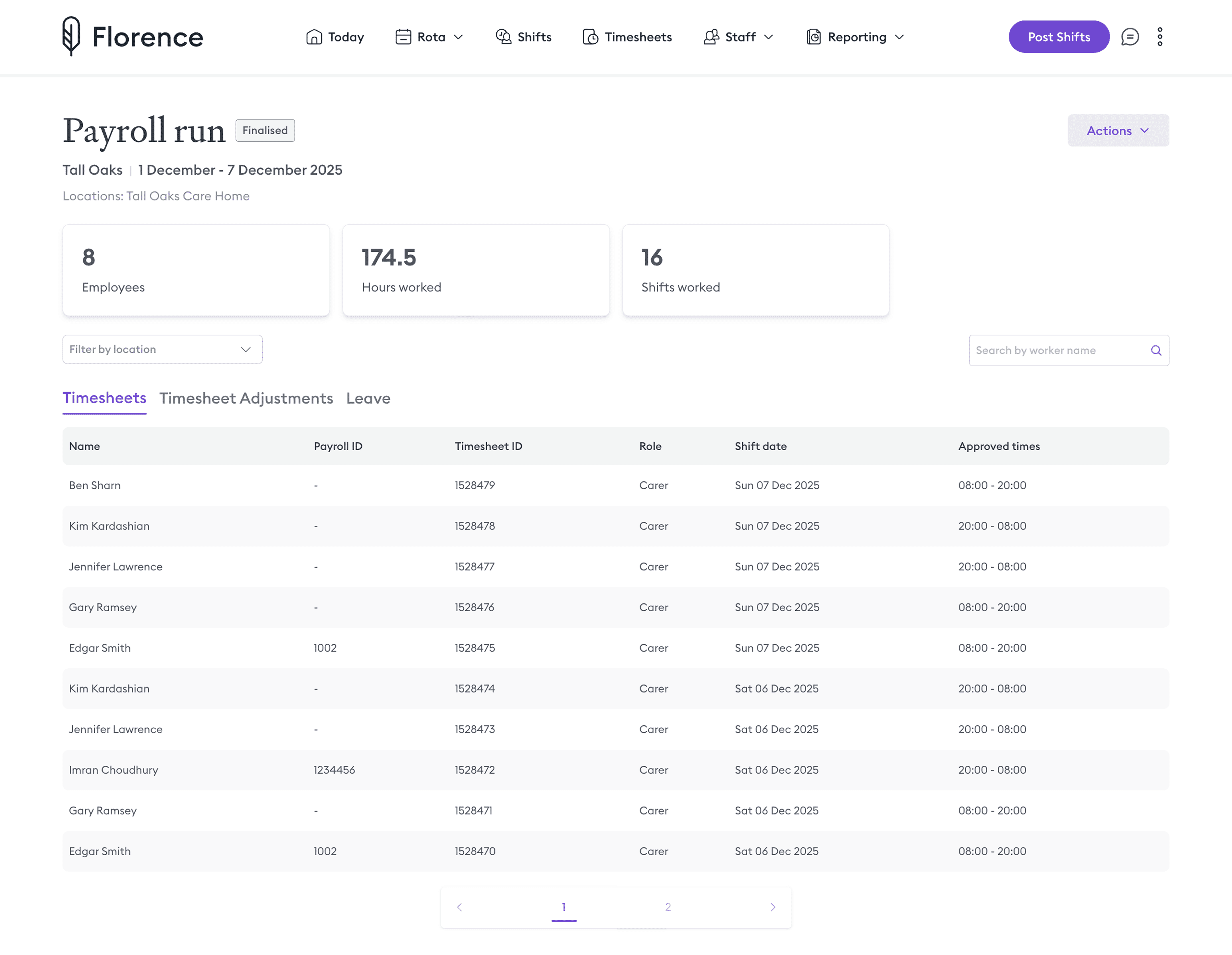The width and height of the screenshot is (1232, 955).
Task: Click the Shifts speech-bubble clock icon
Action: [x=503, y=37]
